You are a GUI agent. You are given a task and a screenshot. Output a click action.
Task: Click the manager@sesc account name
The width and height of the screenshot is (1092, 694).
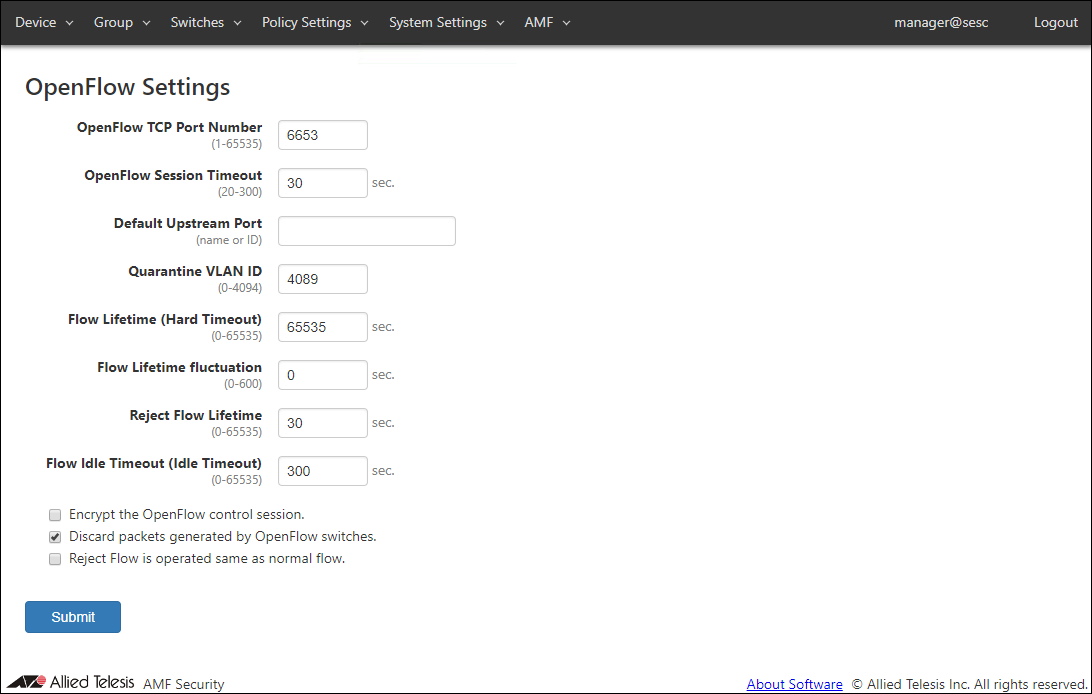941,22
